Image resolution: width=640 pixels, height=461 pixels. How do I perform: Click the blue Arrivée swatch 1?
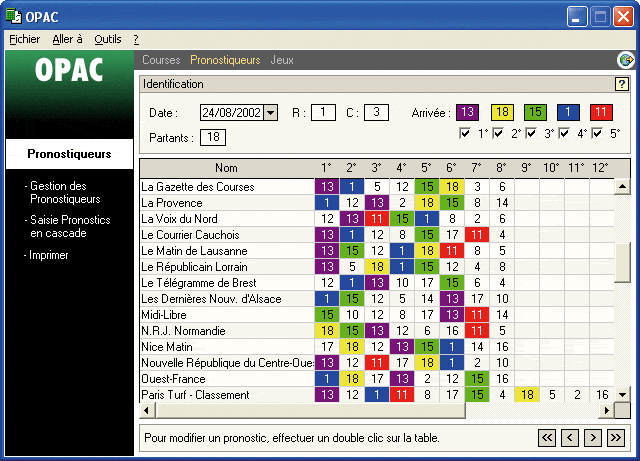568,112
